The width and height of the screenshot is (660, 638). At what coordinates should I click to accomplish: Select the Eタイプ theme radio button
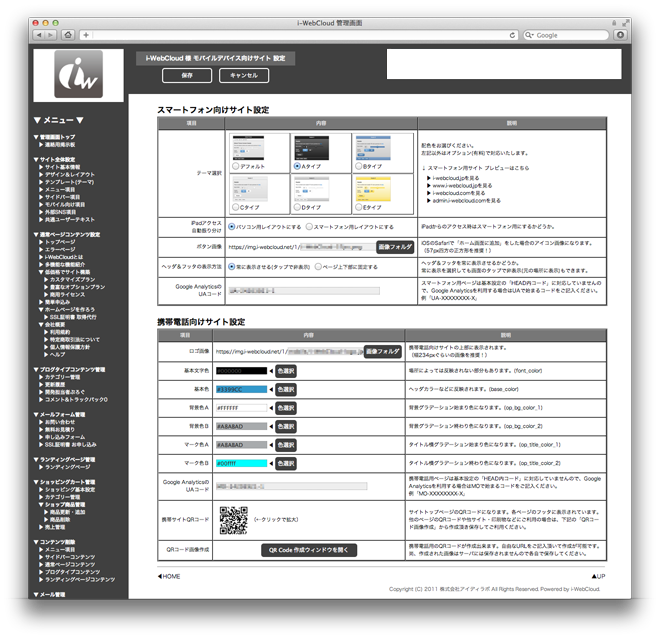359,207
